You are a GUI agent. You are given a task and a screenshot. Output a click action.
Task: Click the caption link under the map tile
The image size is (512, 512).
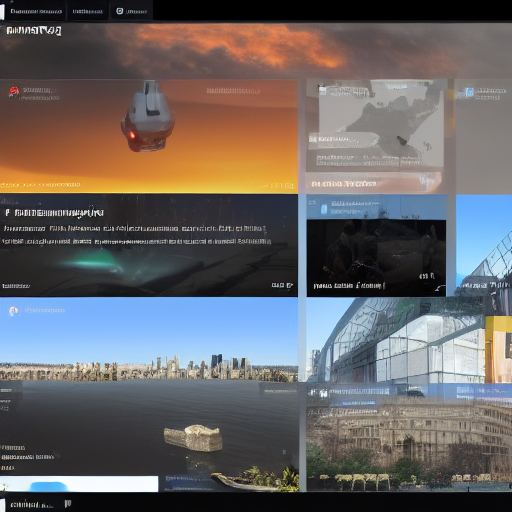343,184
